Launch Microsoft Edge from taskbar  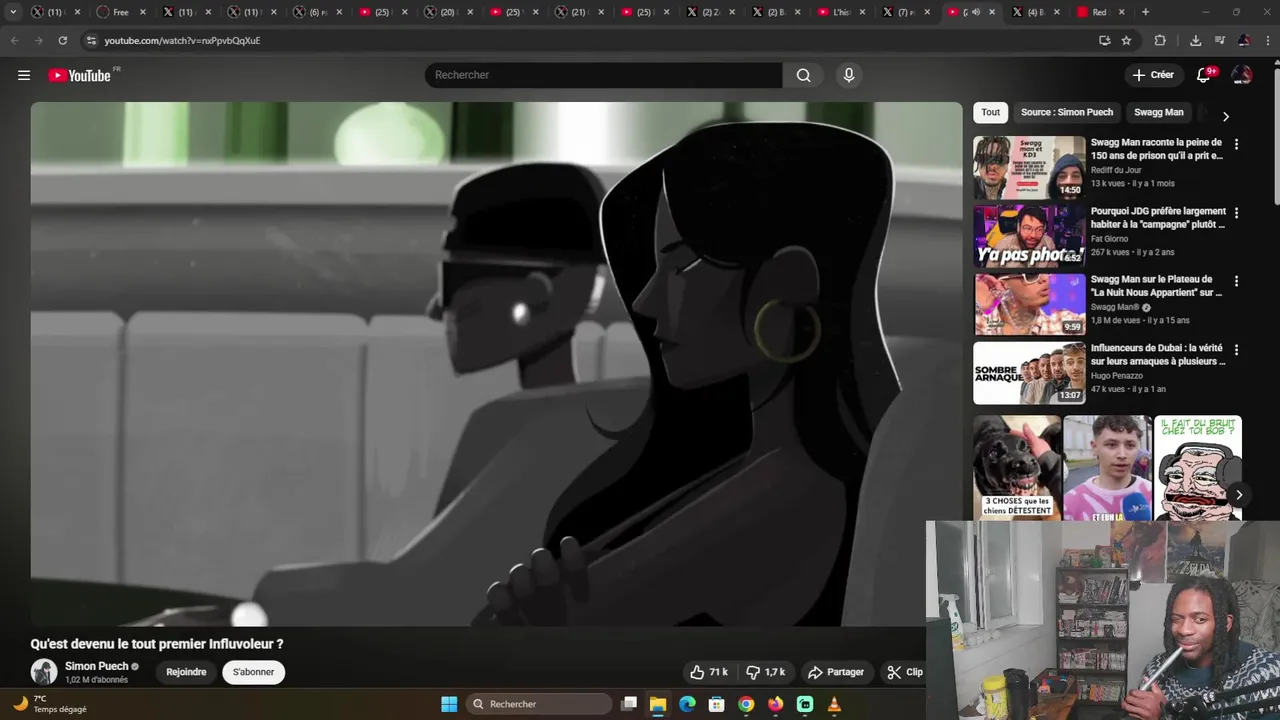(687, 704)
